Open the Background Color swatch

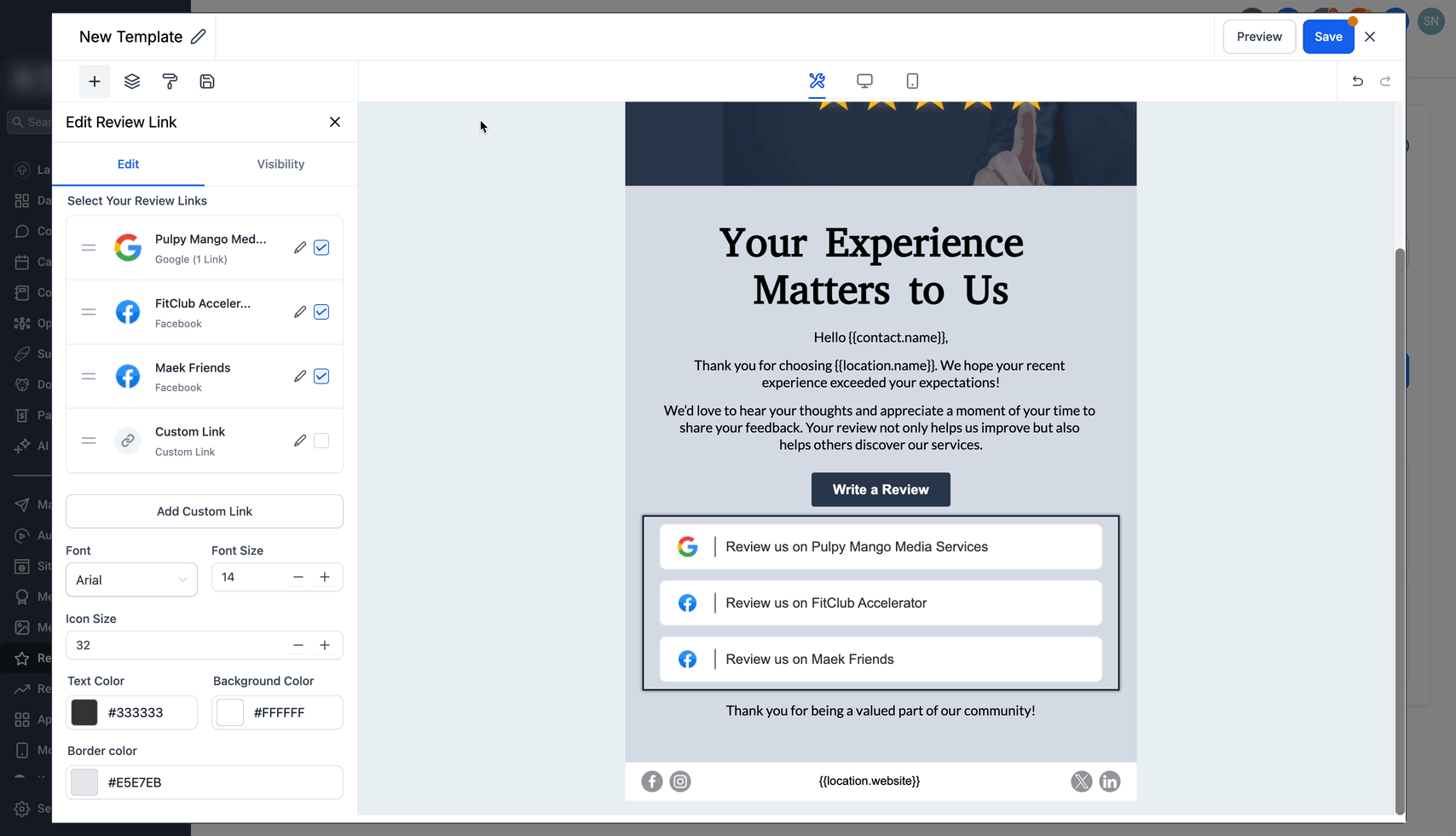230,712
